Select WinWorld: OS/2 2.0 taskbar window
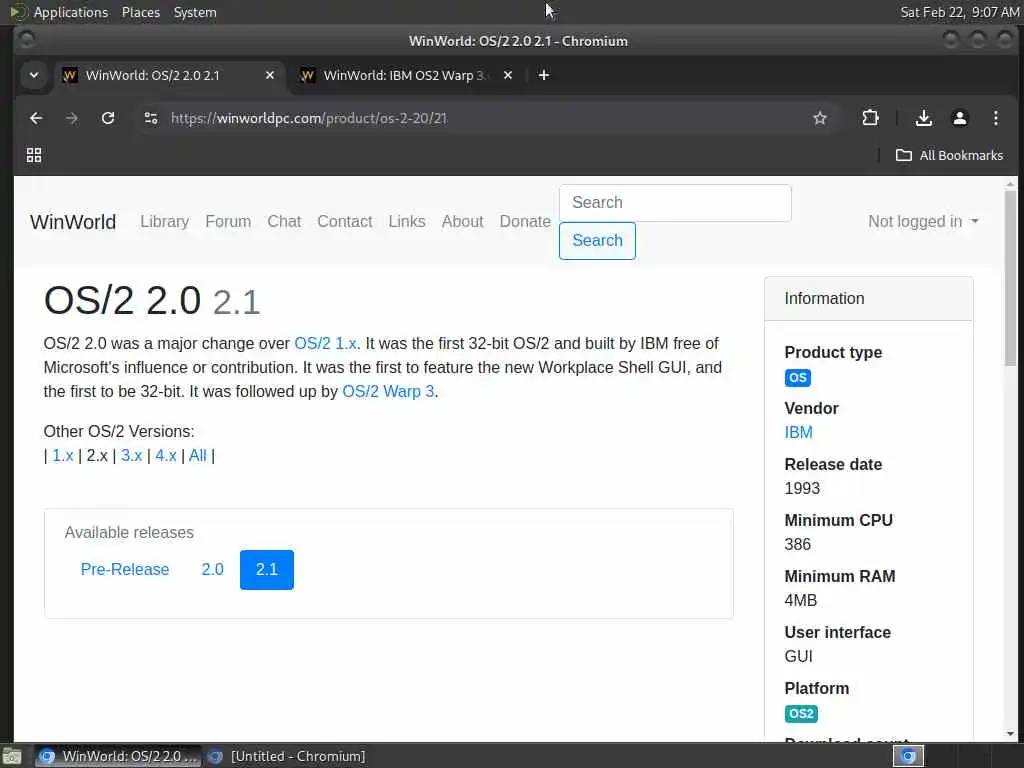 [118, 756]
